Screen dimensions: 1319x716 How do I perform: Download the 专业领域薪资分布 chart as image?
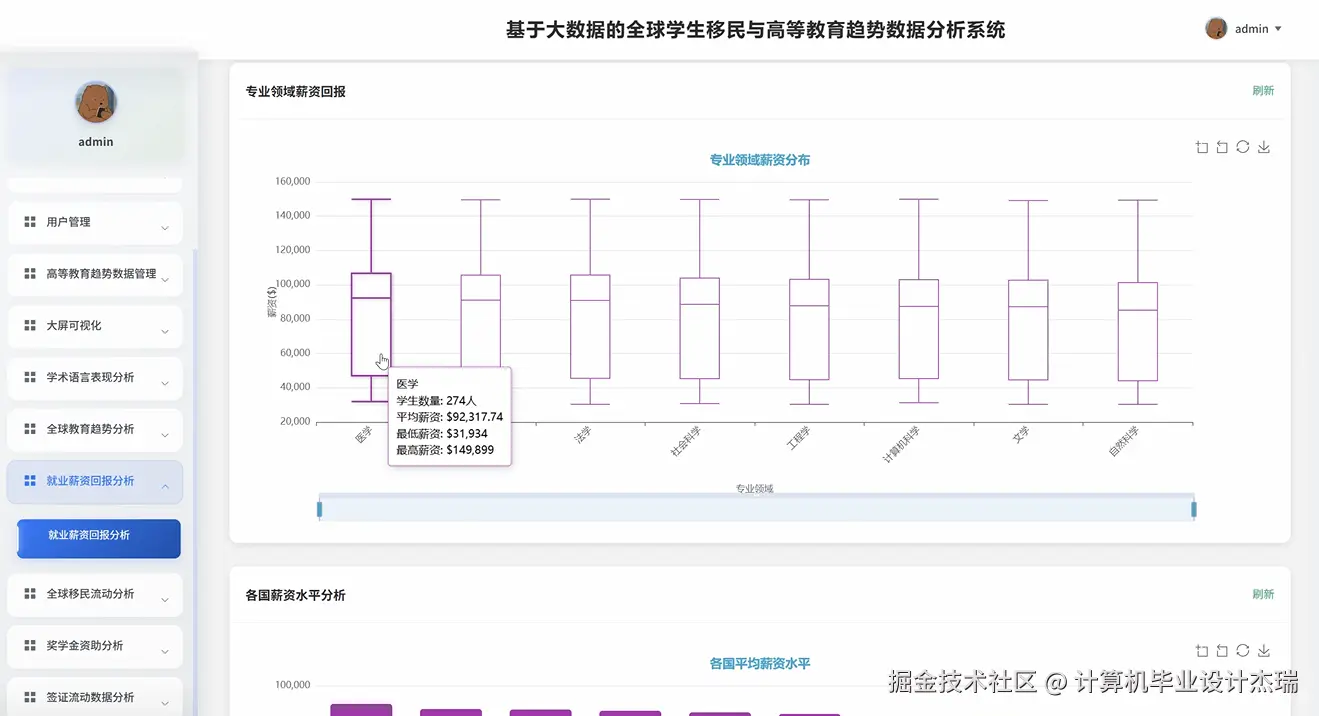[1264, 147]
